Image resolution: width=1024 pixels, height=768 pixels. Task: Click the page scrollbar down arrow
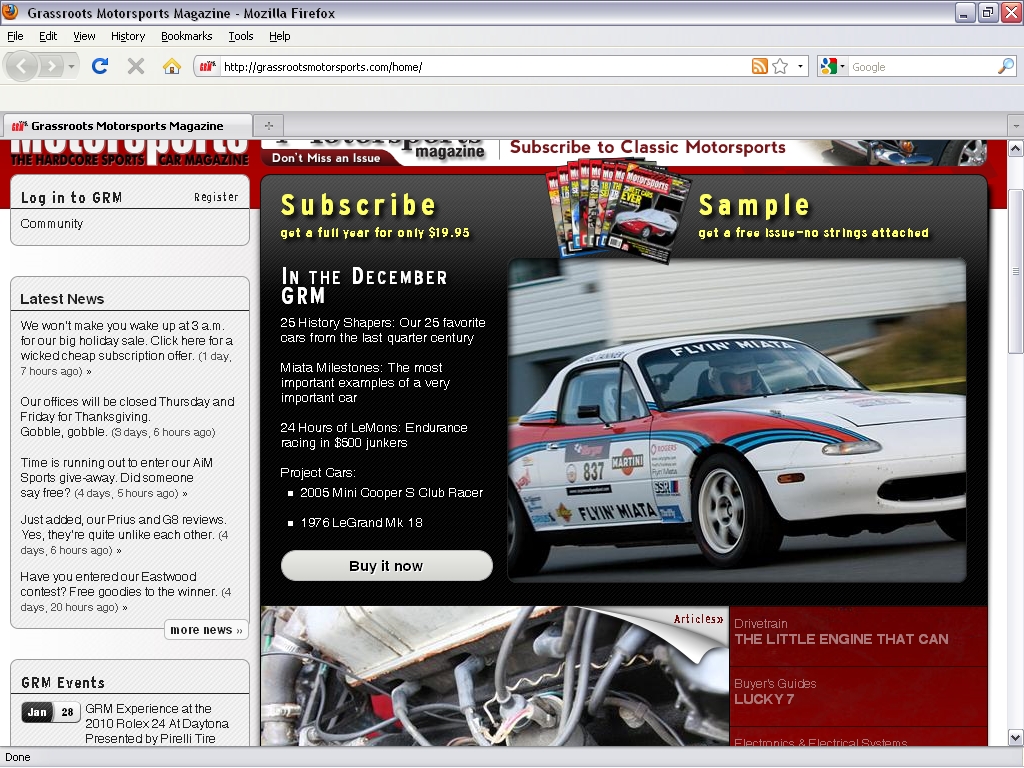tap(1016, 737)
